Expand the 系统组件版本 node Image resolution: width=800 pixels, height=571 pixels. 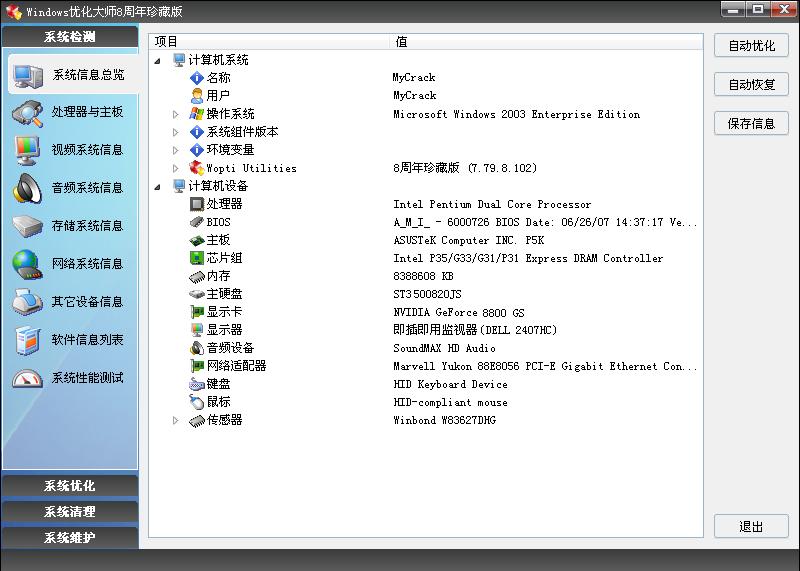(176, 132)
